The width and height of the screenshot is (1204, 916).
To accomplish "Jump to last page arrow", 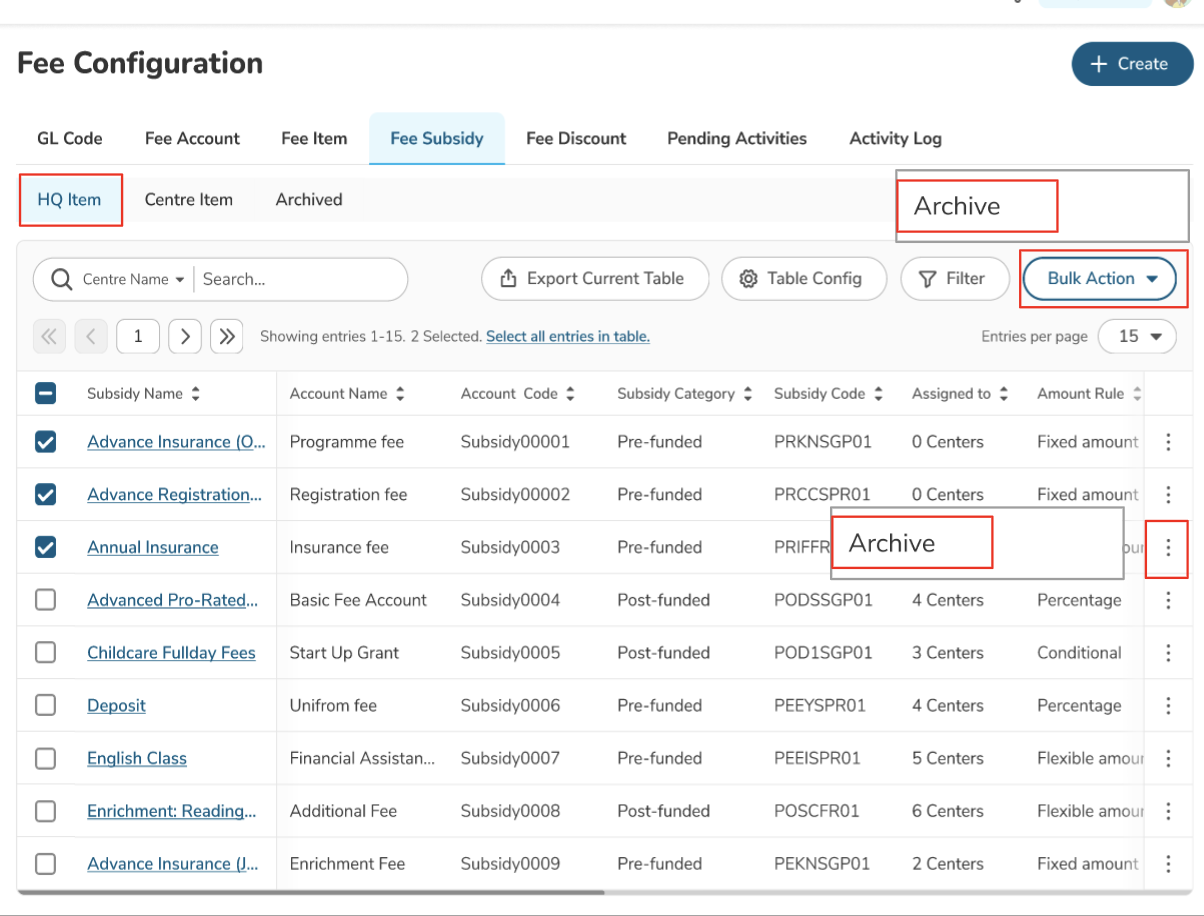I will point(227,337).
